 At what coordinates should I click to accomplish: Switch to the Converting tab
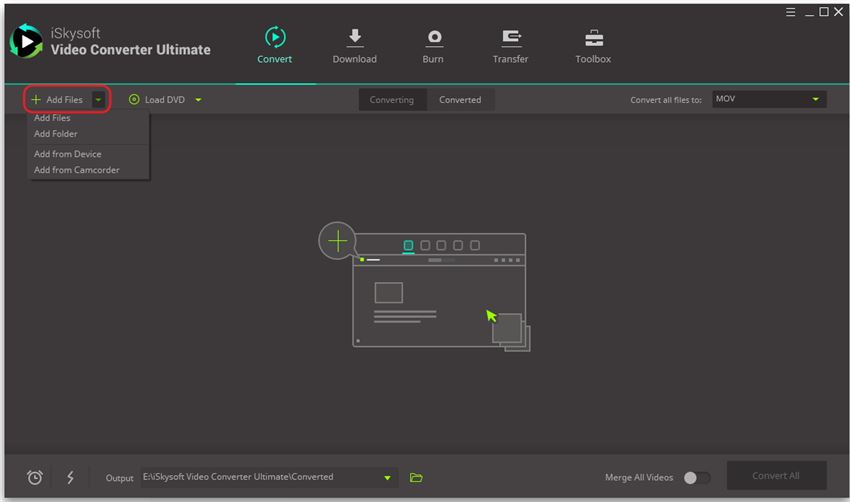click(x=392, y=100)
